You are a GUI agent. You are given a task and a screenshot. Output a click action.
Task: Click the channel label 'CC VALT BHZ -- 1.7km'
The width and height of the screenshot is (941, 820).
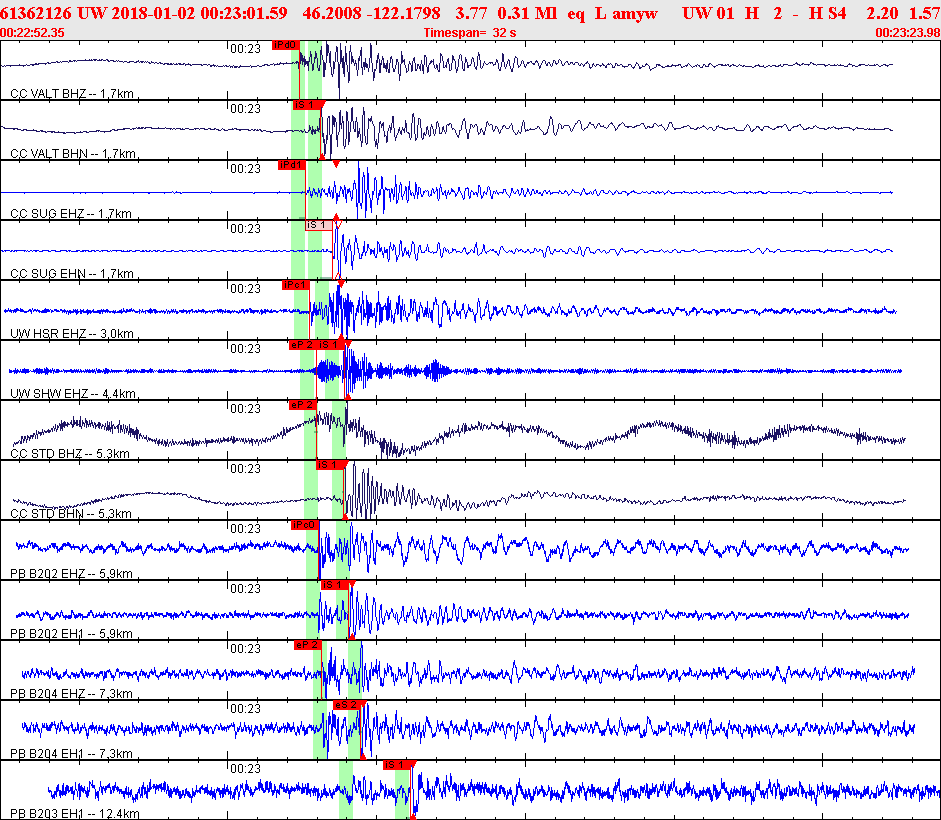(x=72, y=94)
